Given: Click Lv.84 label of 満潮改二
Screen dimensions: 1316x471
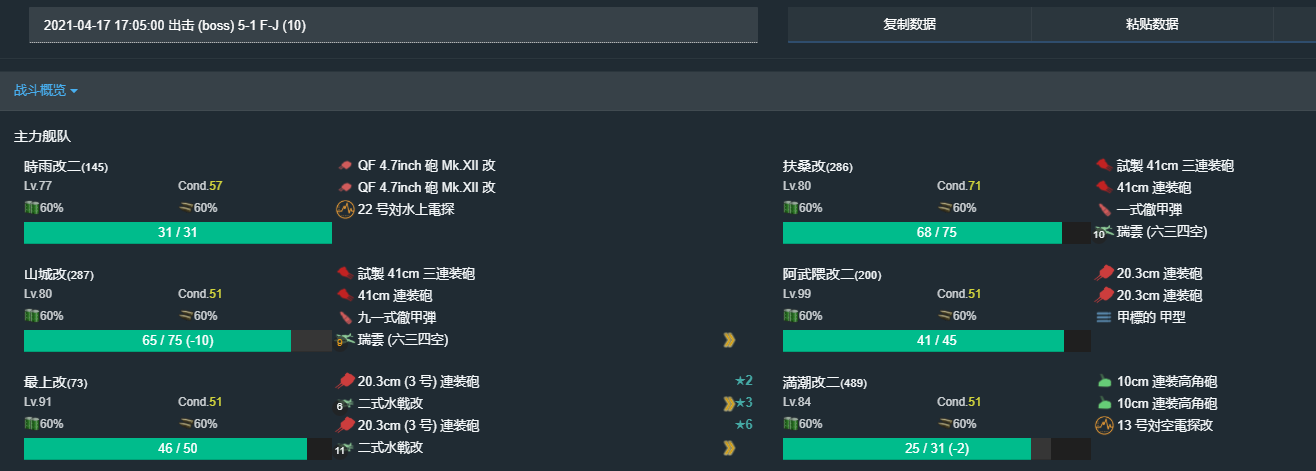Looking at the screenshot, I should (797, 402).
